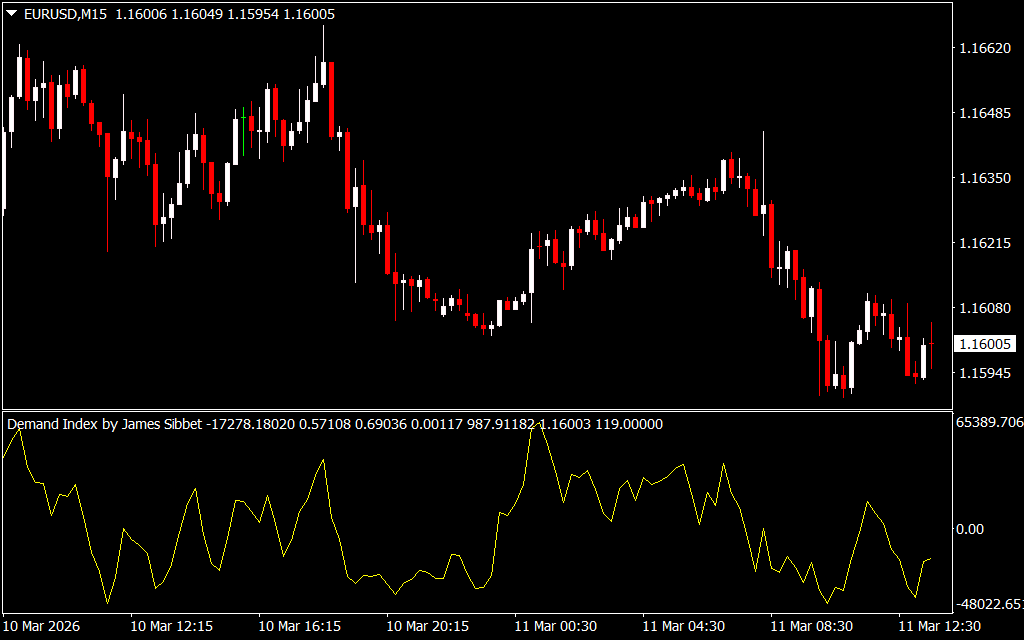Viewport: 1024px width, 640px height.
Task: Click the 1.16350 price axis level
Action: (985, 178)
